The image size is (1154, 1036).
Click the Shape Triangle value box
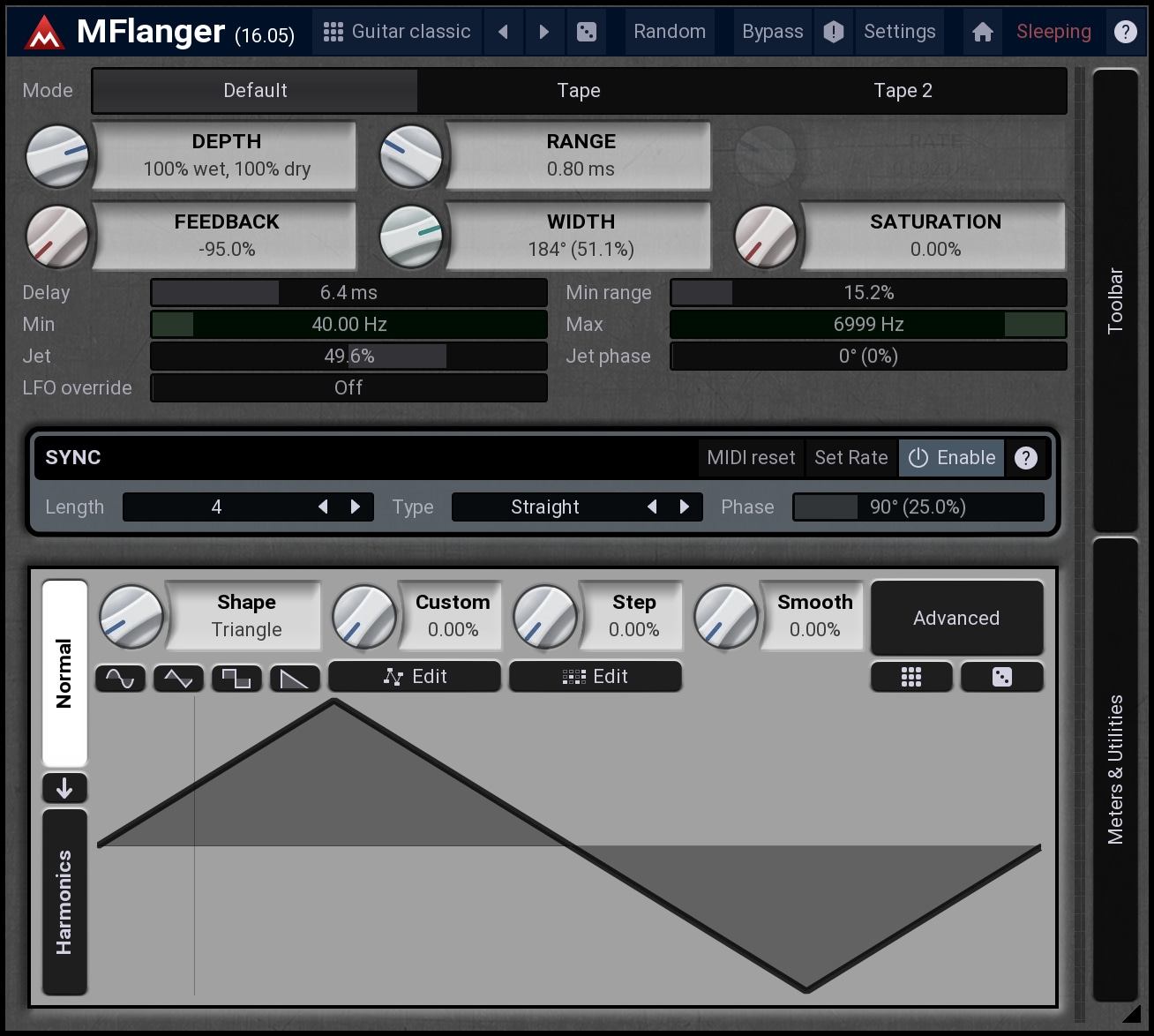(245, 615)
